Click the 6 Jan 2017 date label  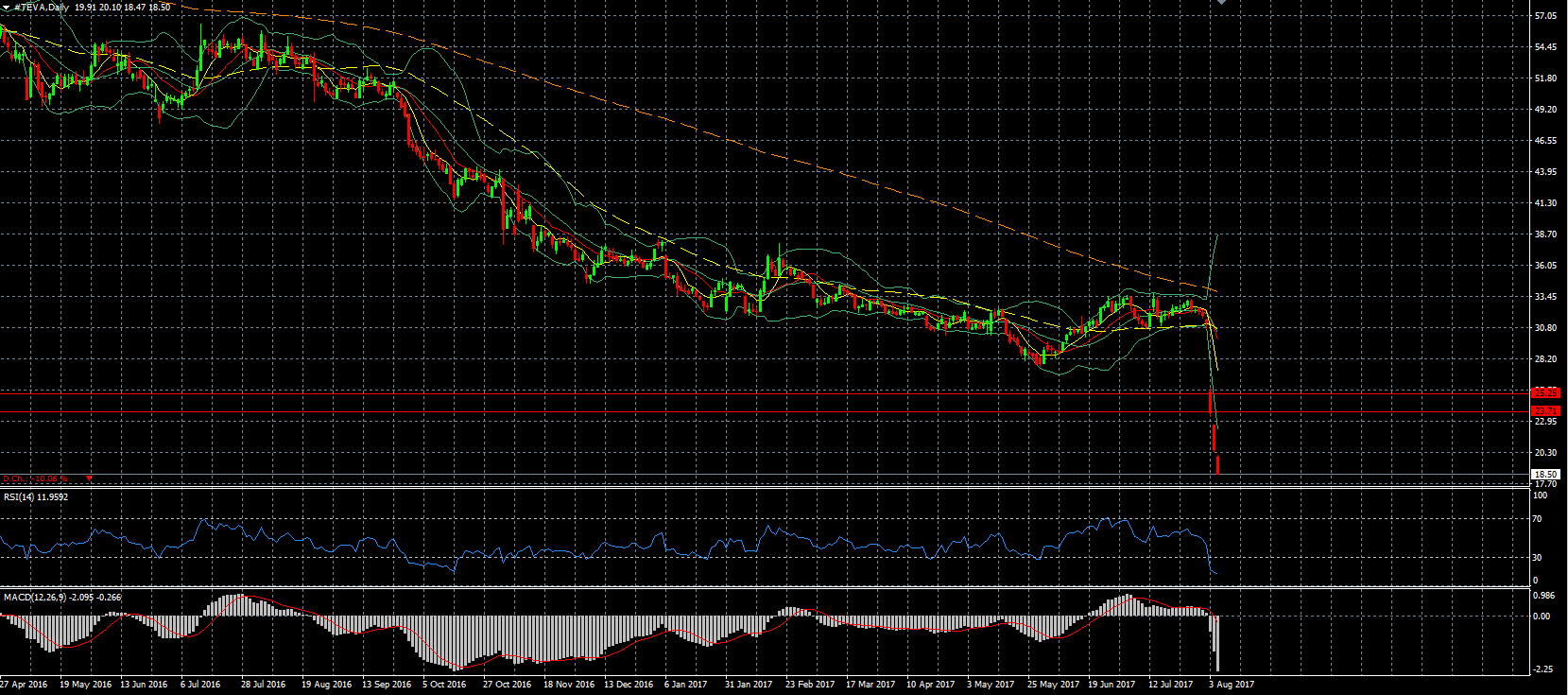pos(685,685)
